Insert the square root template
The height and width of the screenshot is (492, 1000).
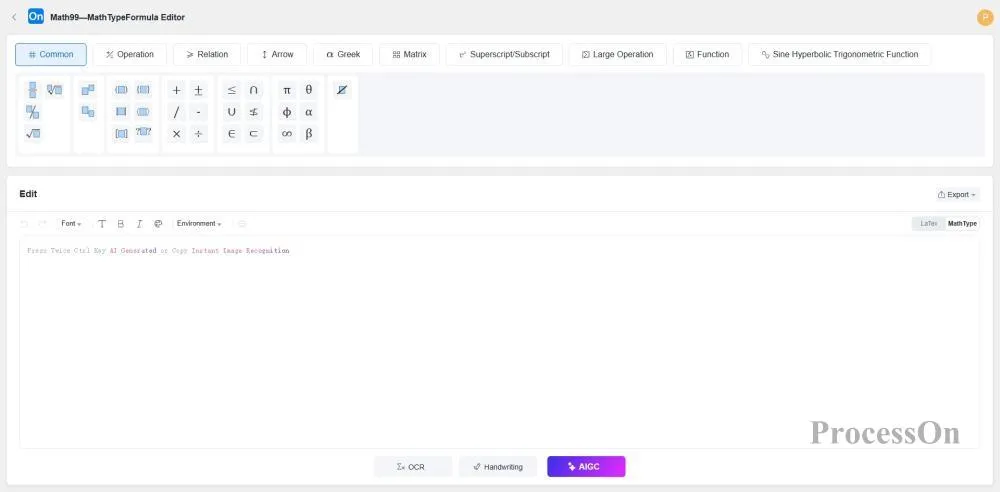pos(33,134)
